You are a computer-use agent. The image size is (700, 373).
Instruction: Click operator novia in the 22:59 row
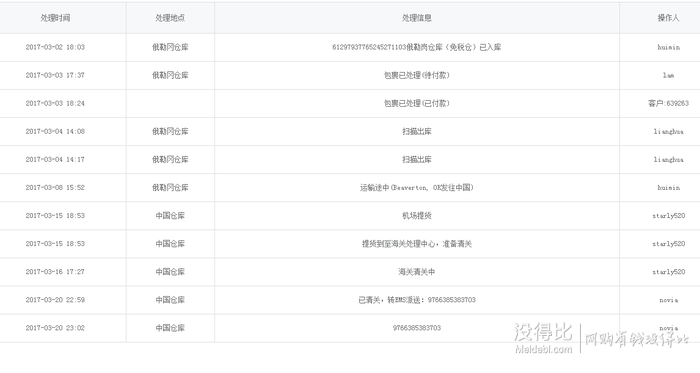[668, 300]
